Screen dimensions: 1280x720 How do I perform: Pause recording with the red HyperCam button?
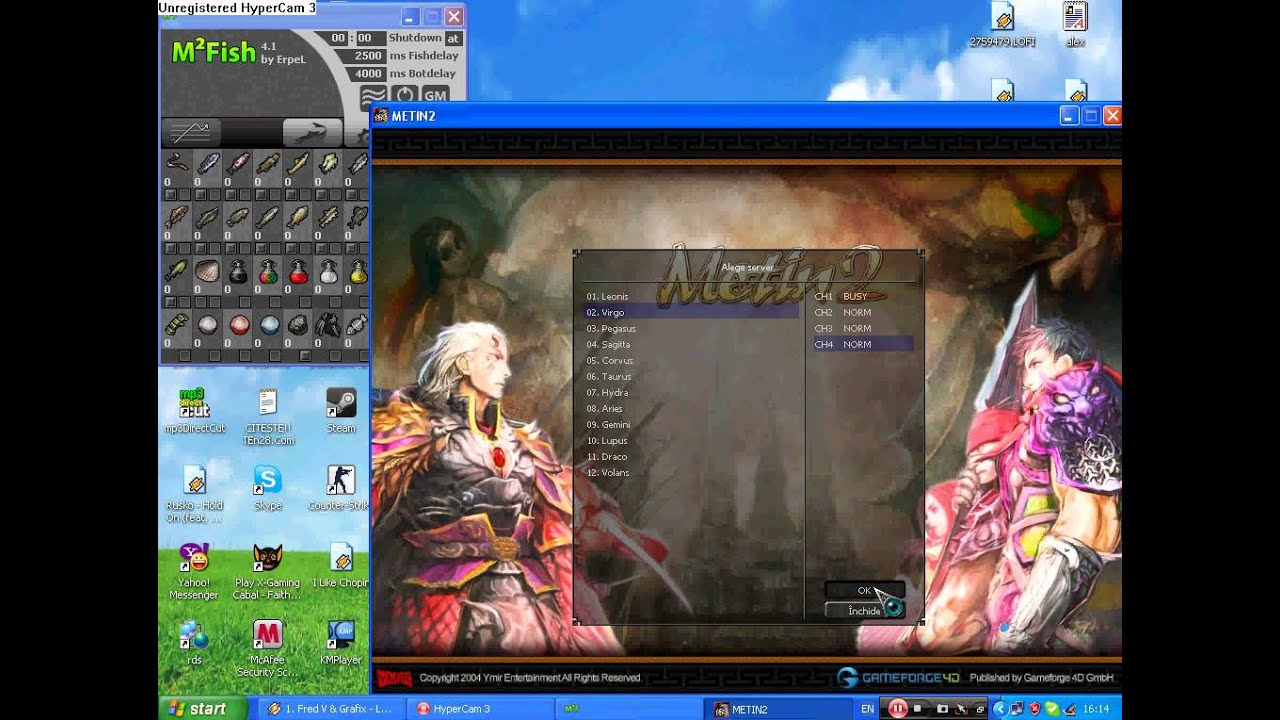(x=897, y=709)
